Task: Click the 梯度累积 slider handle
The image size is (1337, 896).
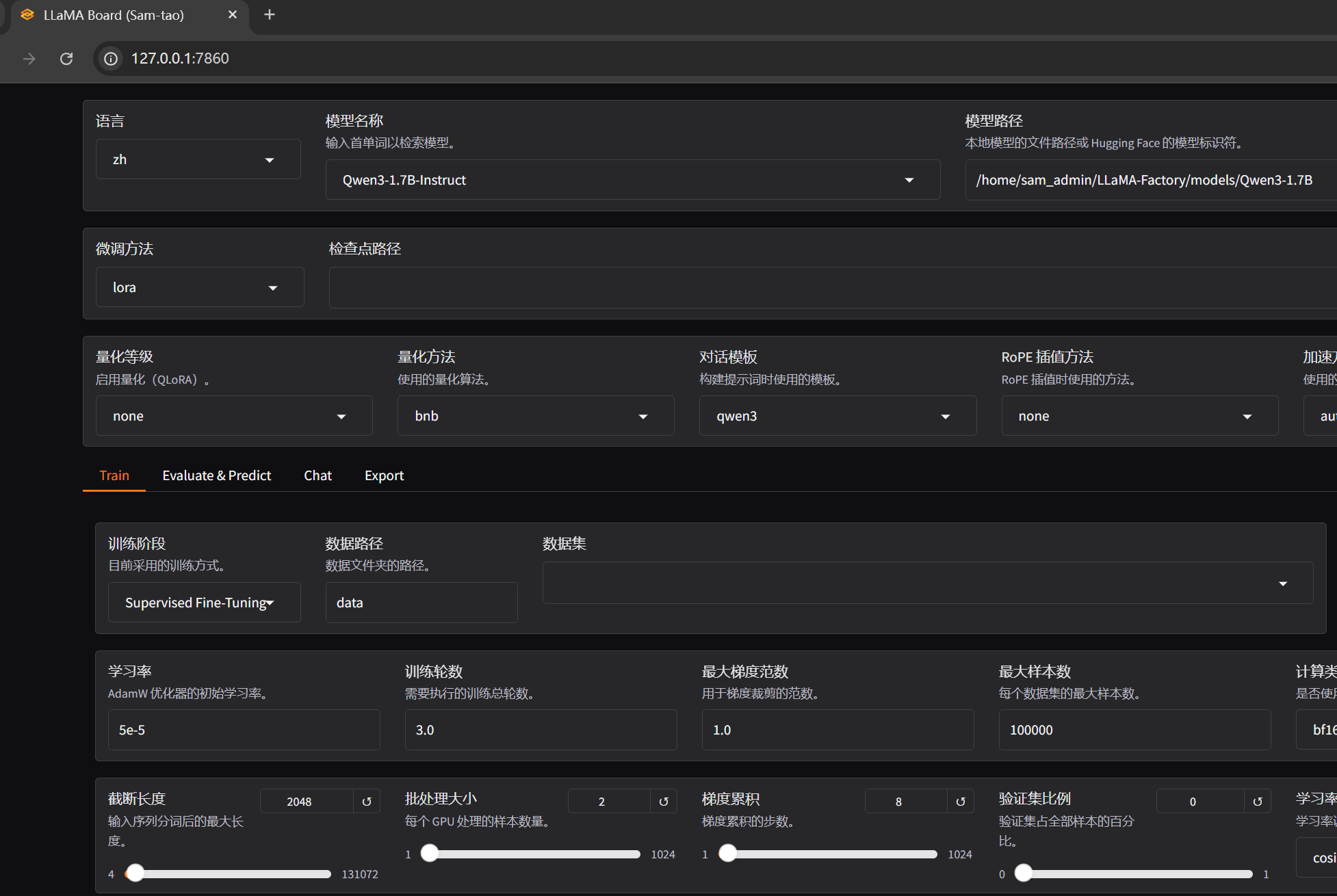Action: 727,853
